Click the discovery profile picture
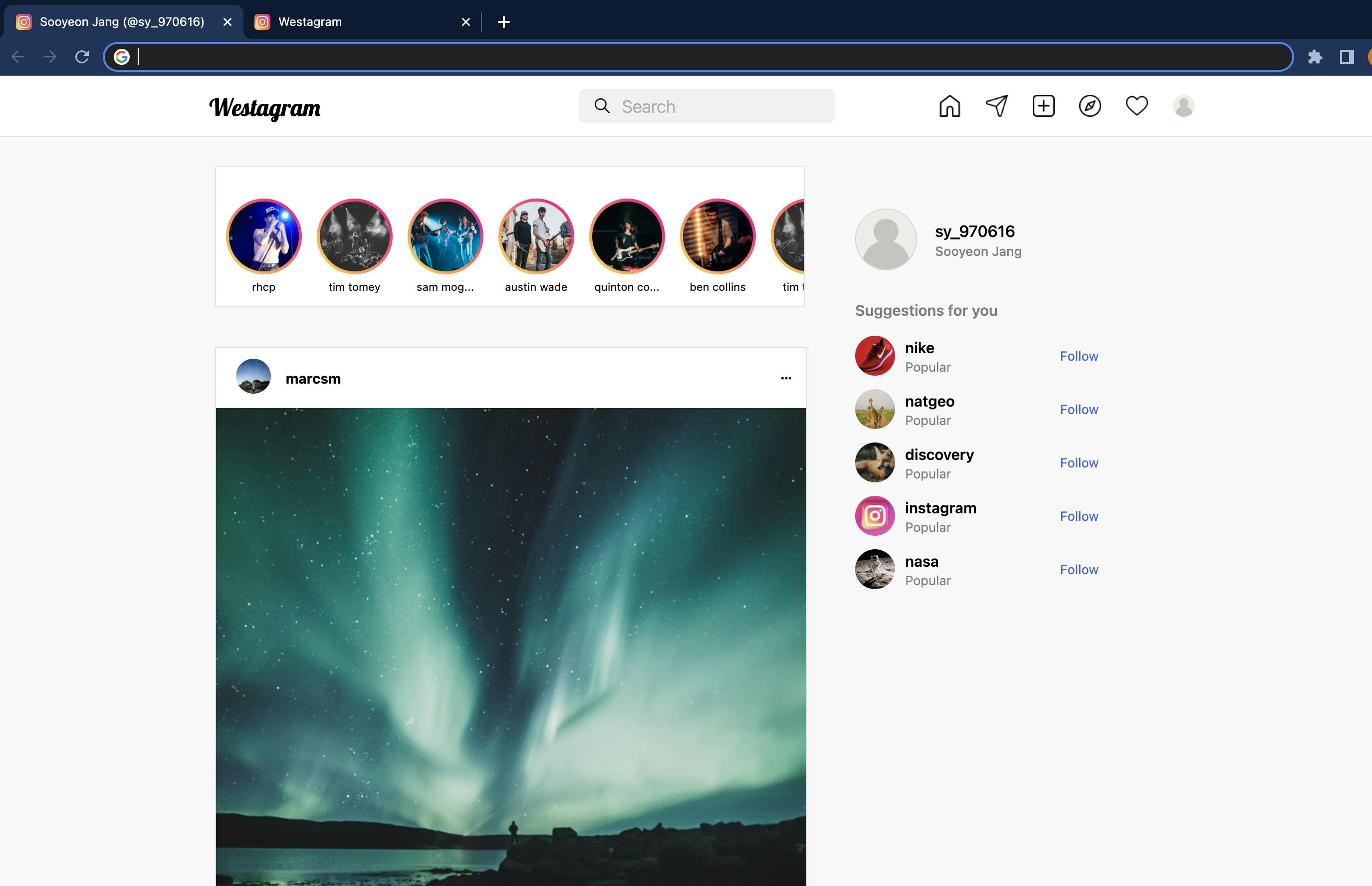The height and width of the screenshot is (886, 1372). 875,462
